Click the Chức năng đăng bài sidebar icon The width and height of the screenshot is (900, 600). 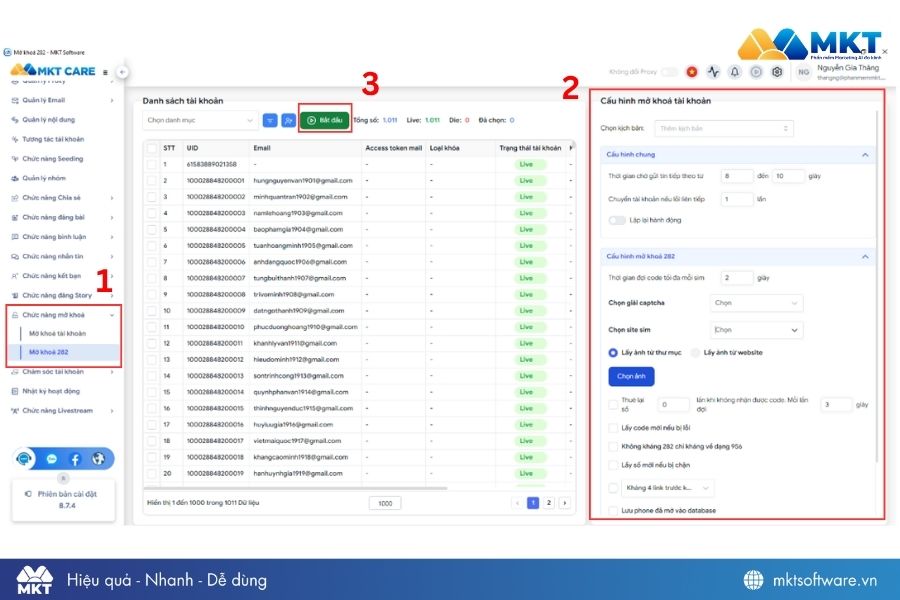coord(15,217)
